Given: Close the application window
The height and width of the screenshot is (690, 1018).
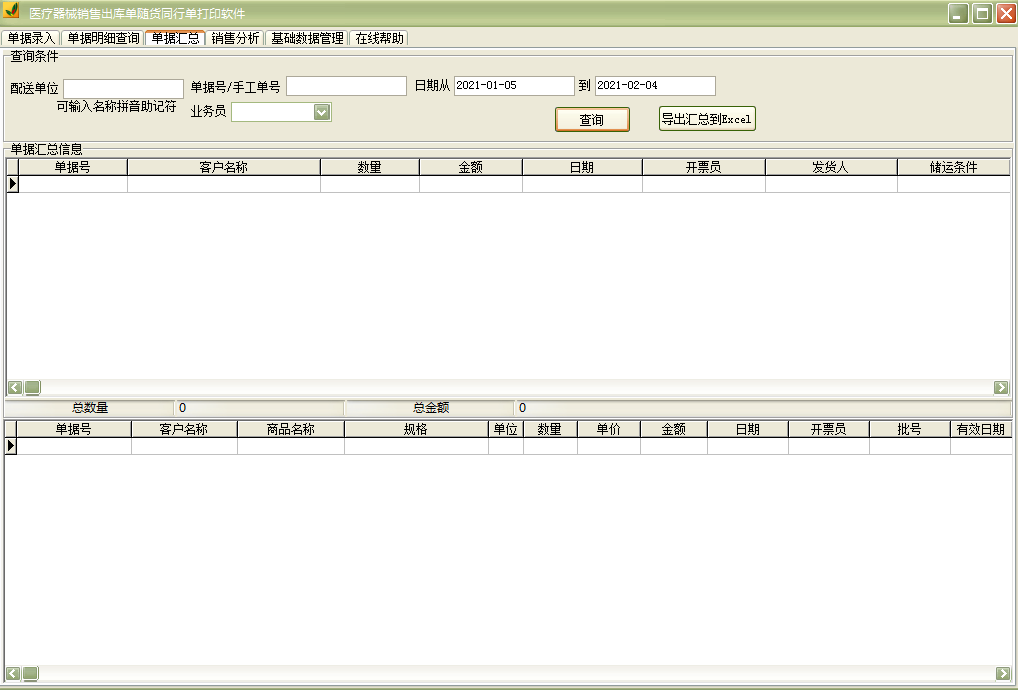Looking at the screenshot, I should [x=1006, y=13].
